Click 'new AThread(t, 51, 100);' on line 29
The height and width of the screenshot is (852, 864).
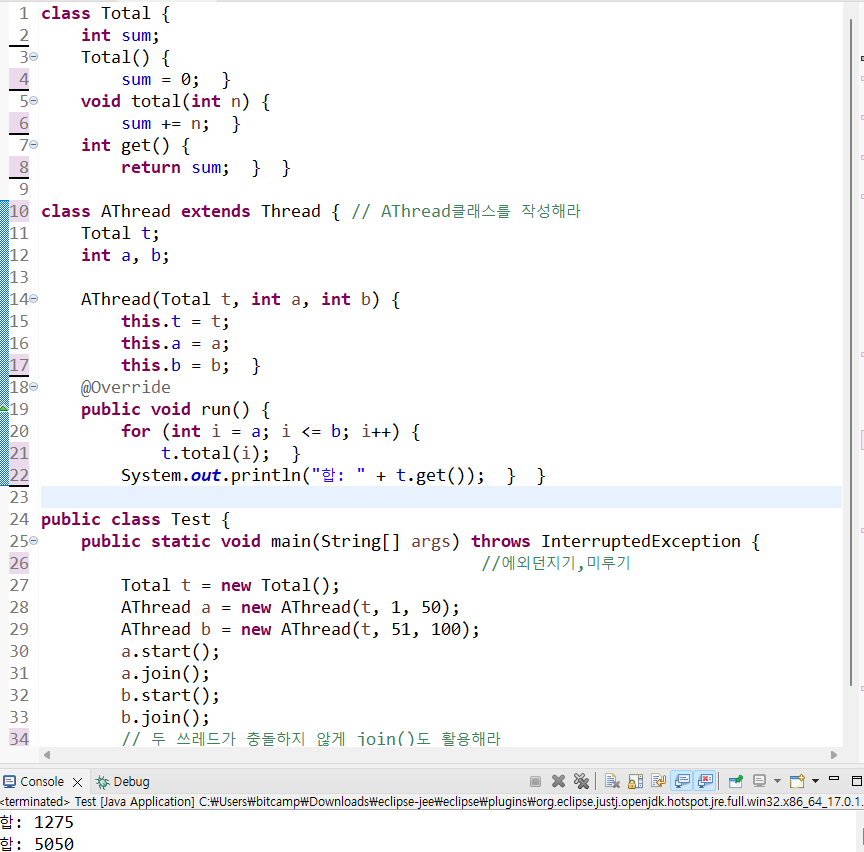coord(360,629)
